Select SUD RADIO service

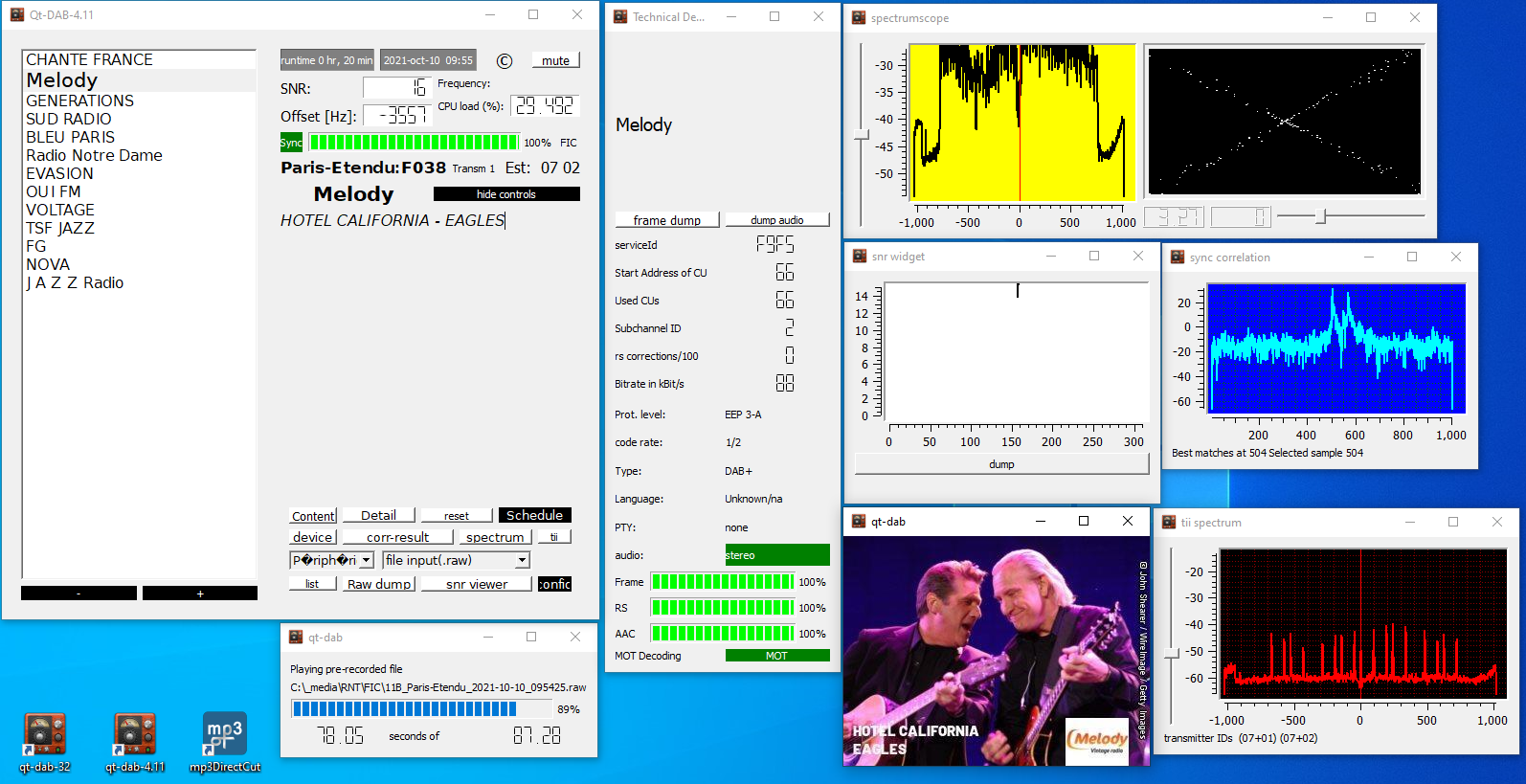click(x=140, y=119)
